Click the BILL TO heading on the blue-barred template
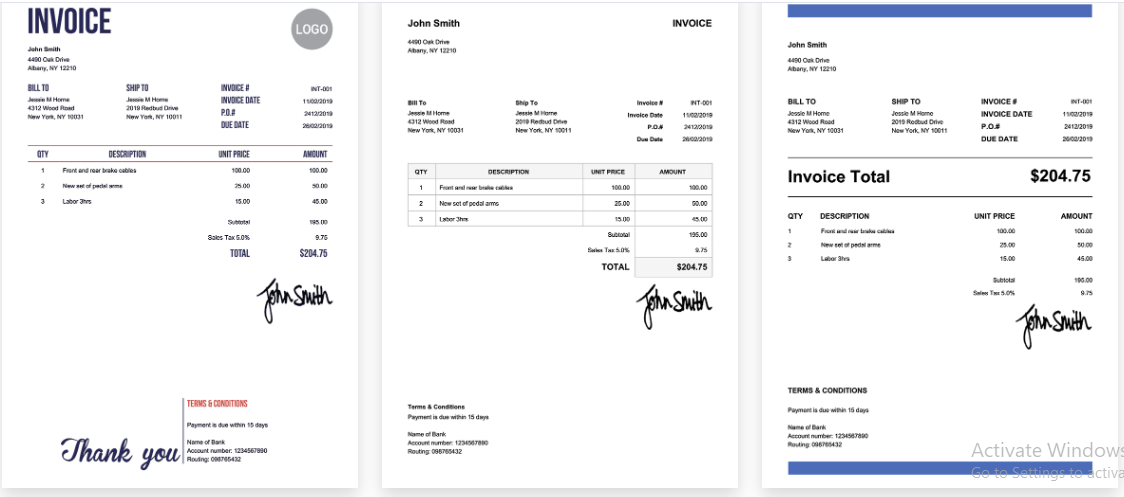The image size is (1124, 497). (801, 102)
